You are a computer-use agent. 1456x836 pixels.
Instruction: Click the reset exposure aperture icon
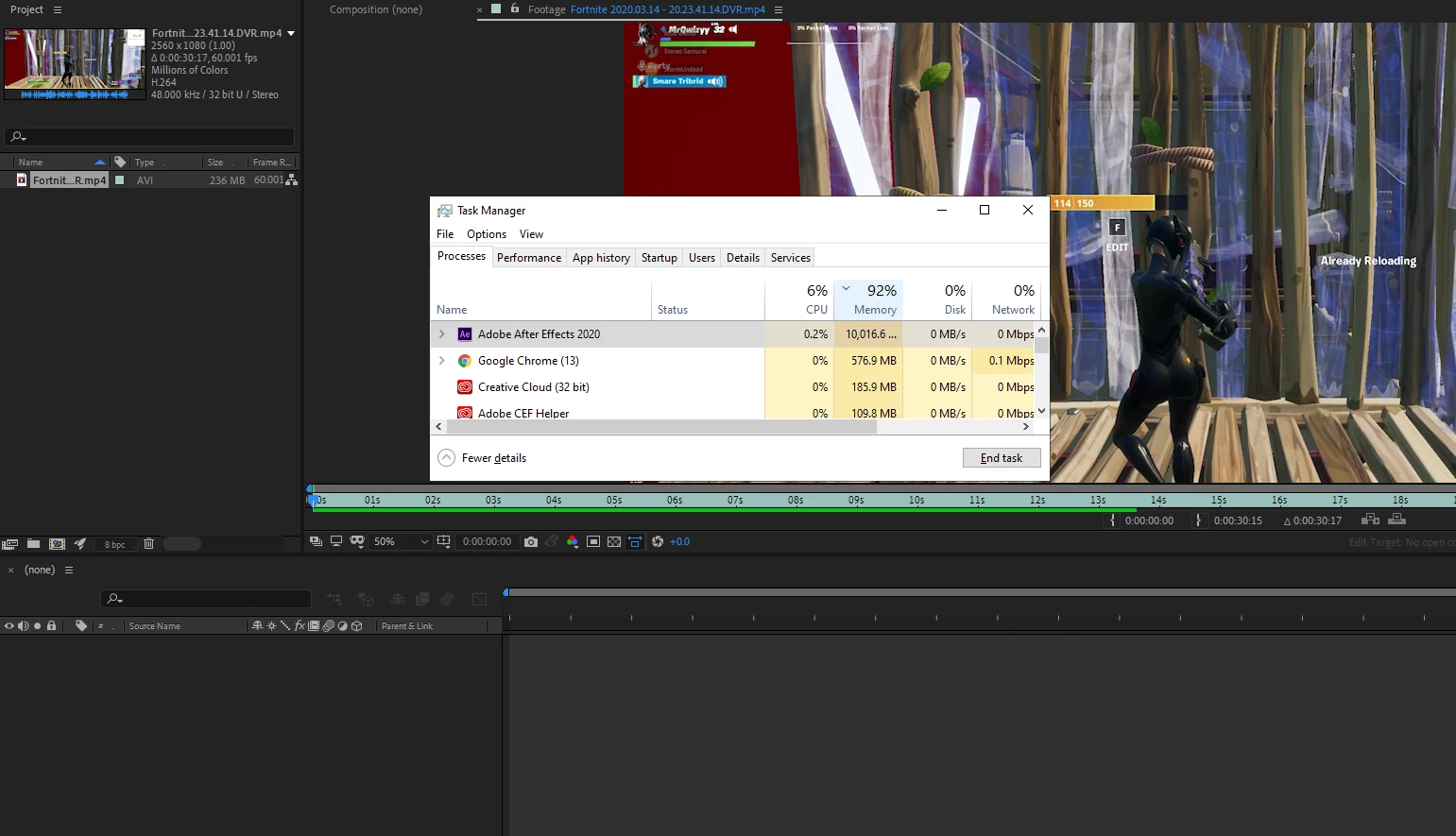(x=658, y=541)
